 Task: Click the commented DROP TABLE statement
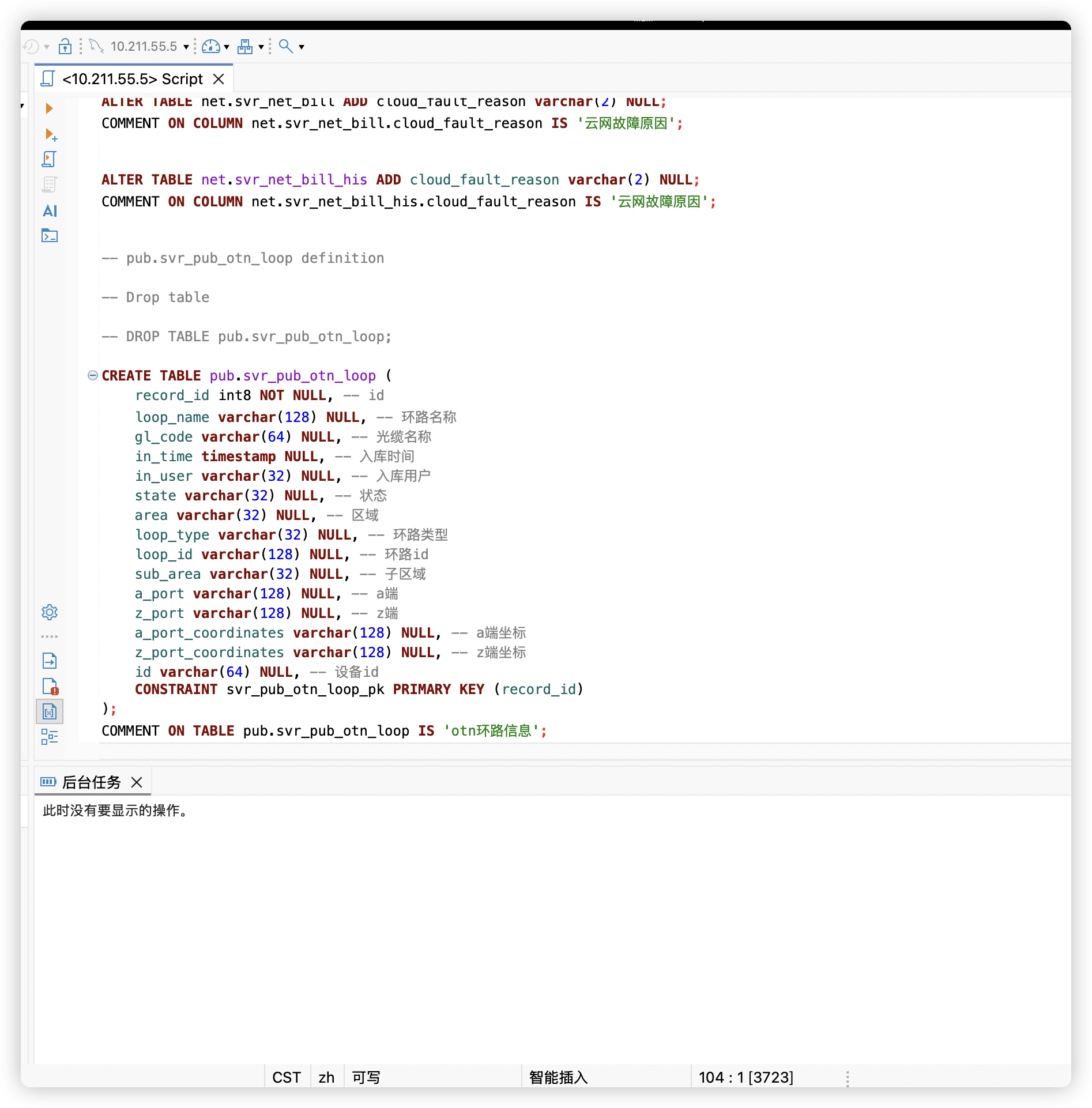coord(247,336)
